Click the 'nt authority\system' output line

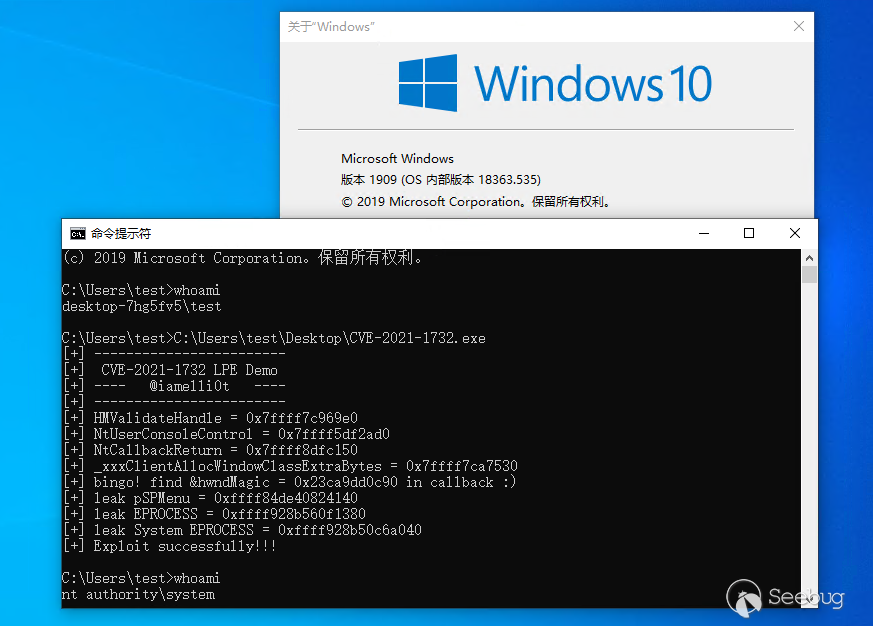click(138, 594)
